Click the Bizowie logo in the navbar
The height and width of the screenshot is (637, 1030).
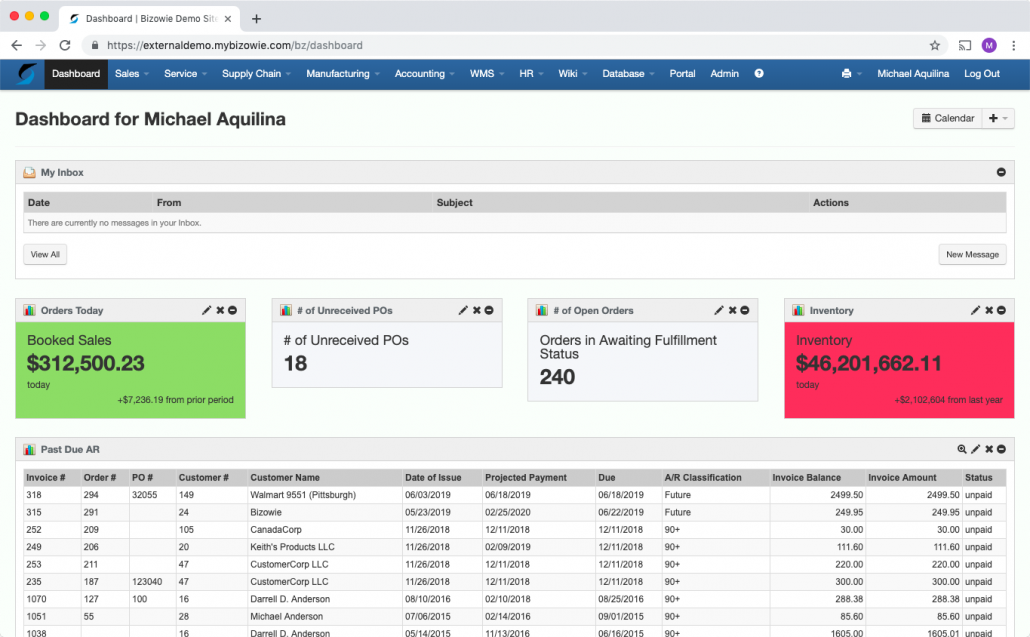point(28,74)
